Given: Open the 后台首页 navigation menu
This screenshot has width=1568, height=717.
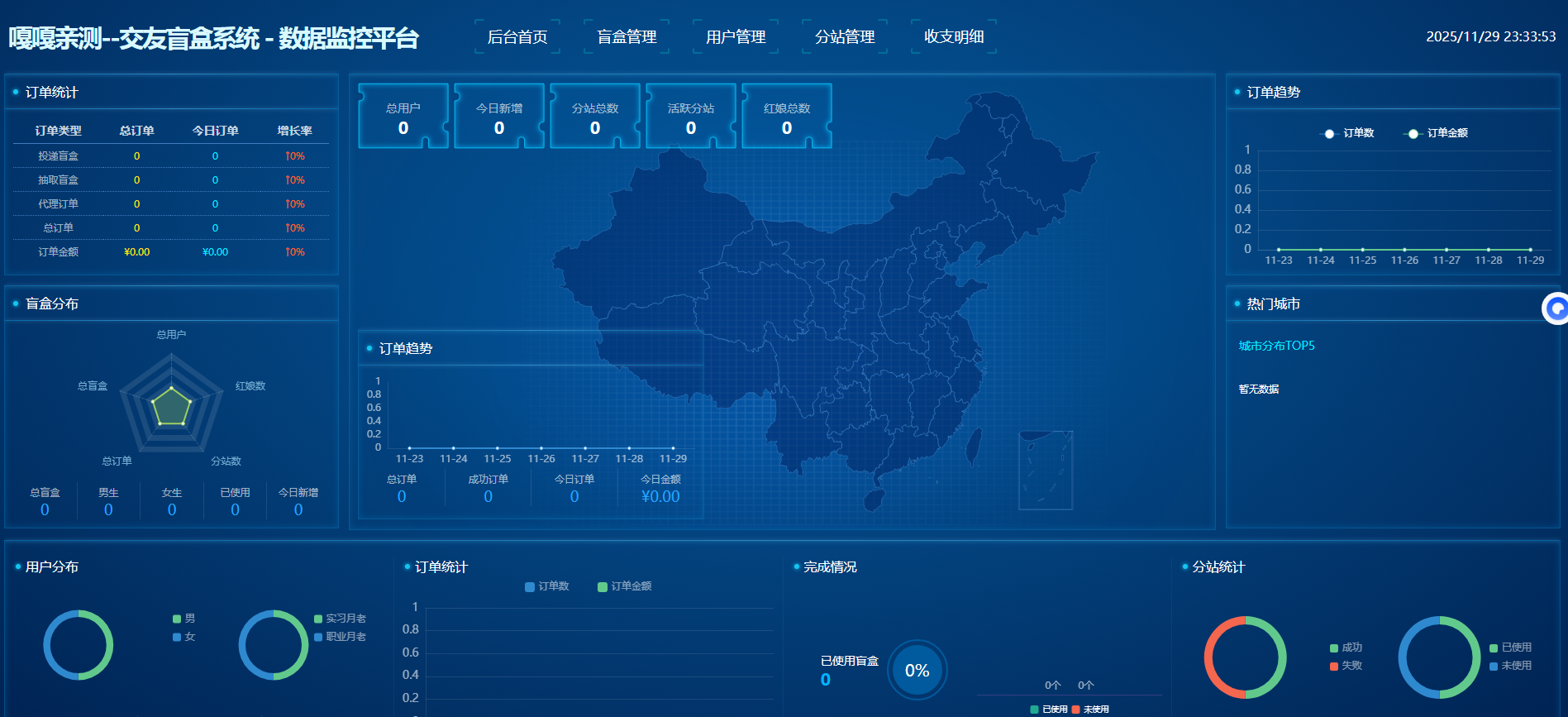Looking at the screenshot, I should click(517, 37).
